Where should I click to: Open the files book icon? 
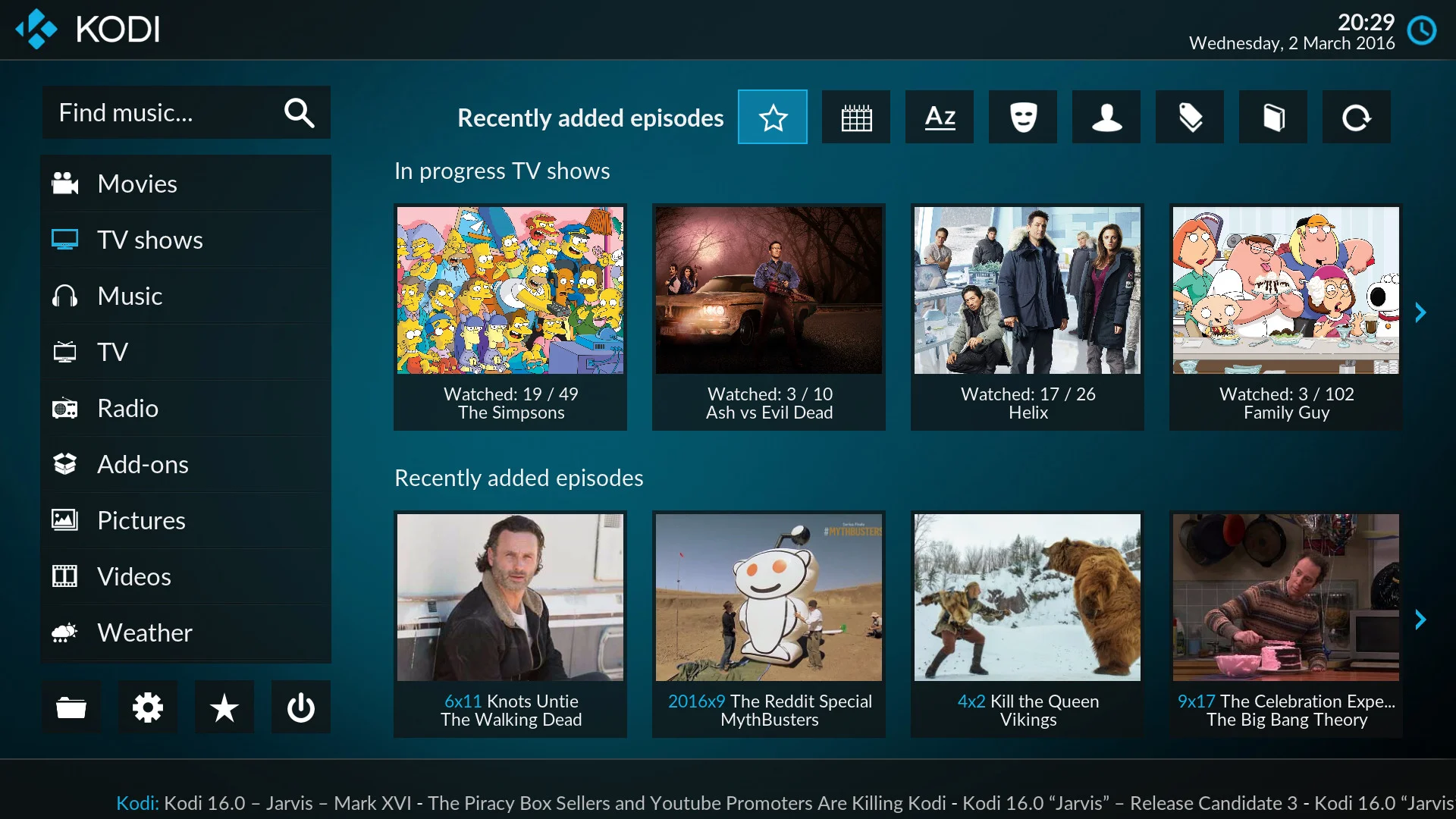[1272, 117]
